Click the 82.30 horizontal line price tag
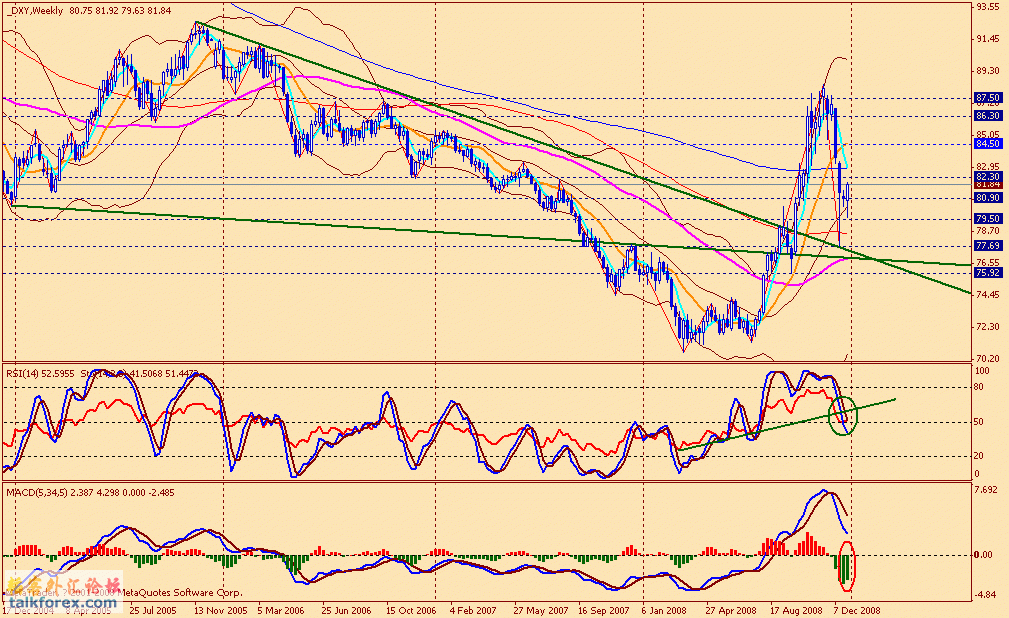This screenshot has height=618, width=1009. [x=988, y=176]
